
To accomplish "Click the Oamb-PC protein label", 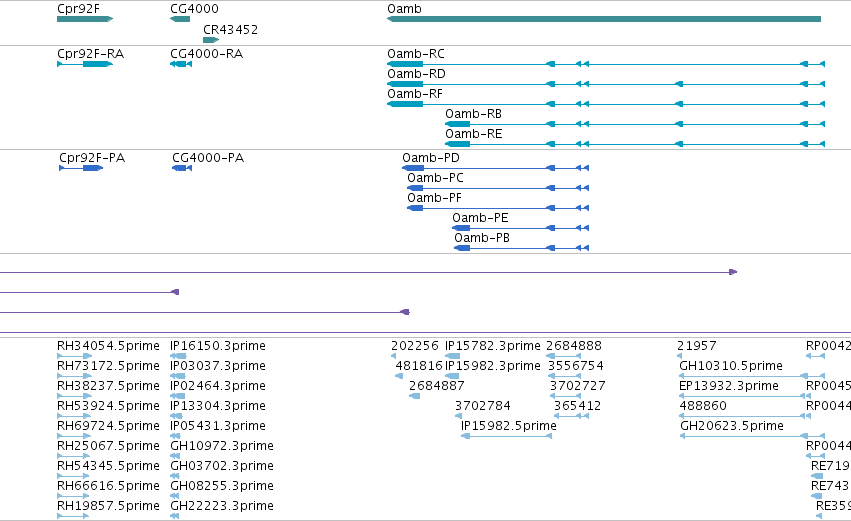I will coord(435,178).
